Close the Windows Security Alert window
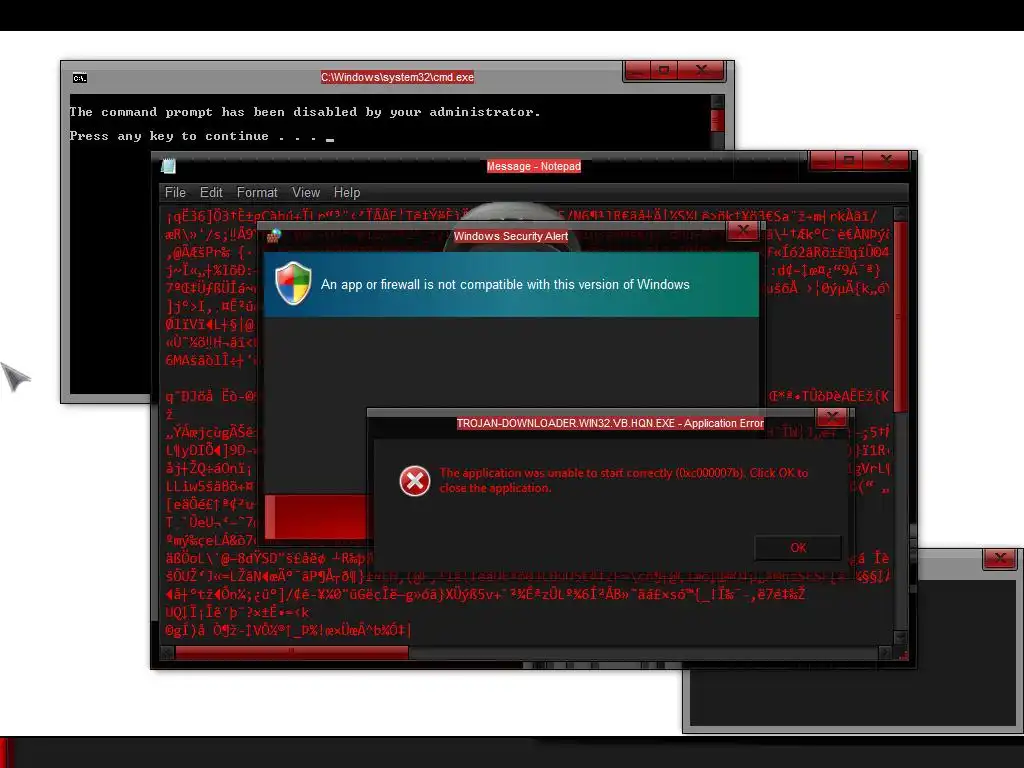Image resolution: width=1024 pixels, height=768 pixels. 743,231
